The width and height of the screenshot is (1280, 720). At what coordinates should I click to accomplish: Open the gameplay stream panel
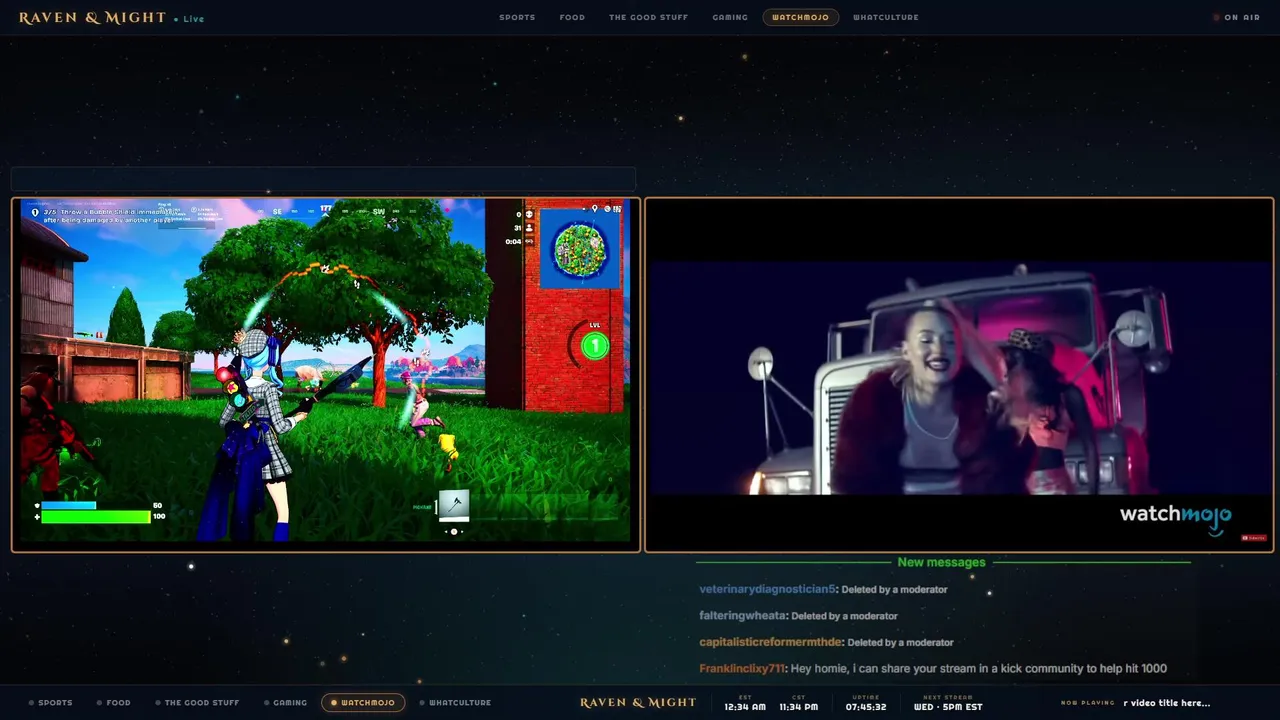[326, 375]
